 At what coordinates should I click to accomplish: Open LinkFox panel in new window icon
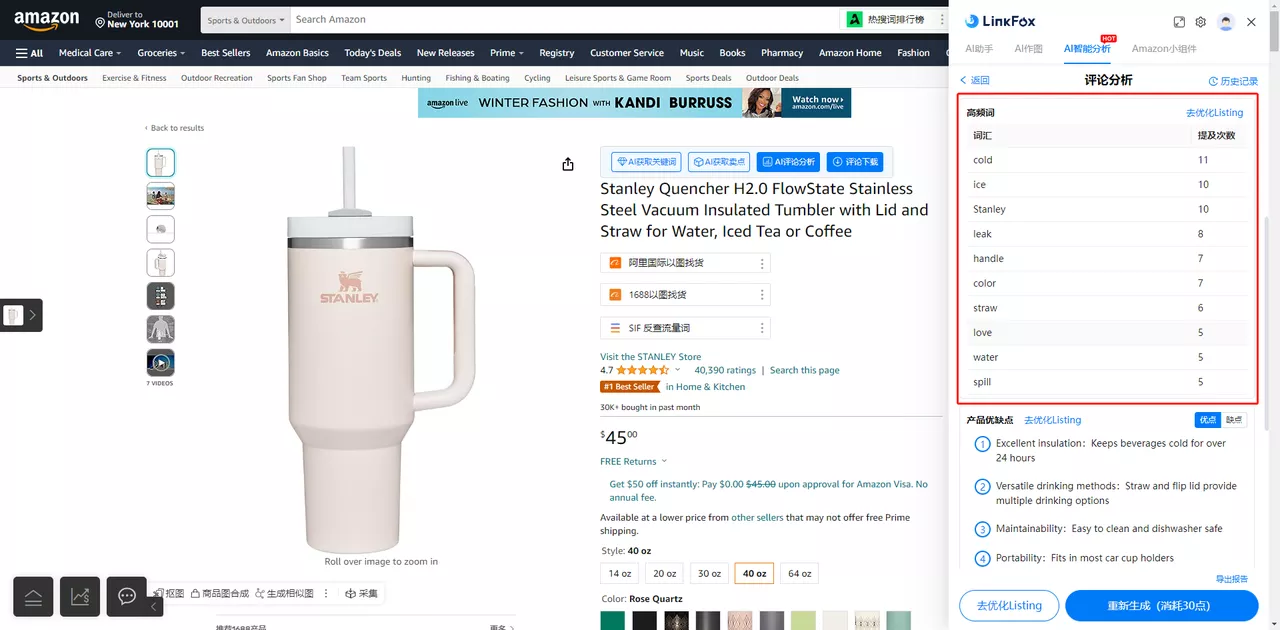click(x=1179, y=22)
